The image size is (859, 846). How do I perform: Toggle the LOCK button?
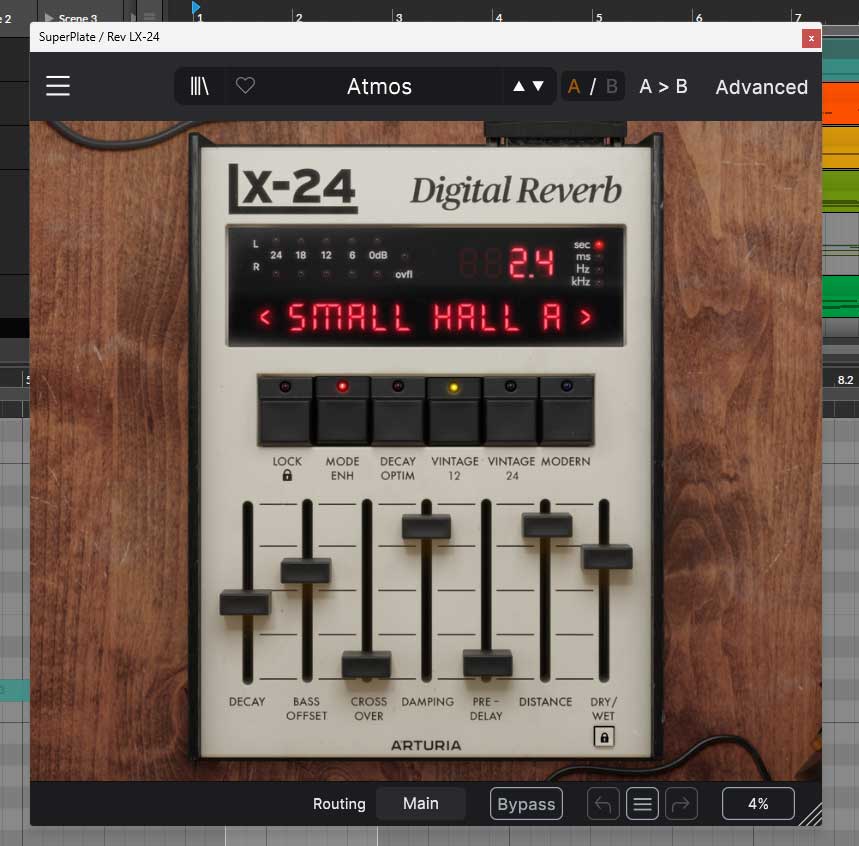[285, 410]
